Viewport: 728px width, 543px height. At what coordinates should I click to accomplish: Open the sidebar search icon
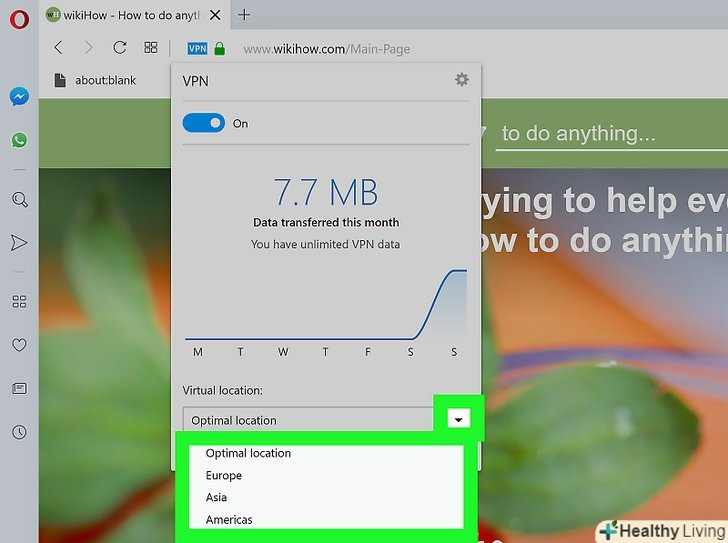click(x=20, y=200)
